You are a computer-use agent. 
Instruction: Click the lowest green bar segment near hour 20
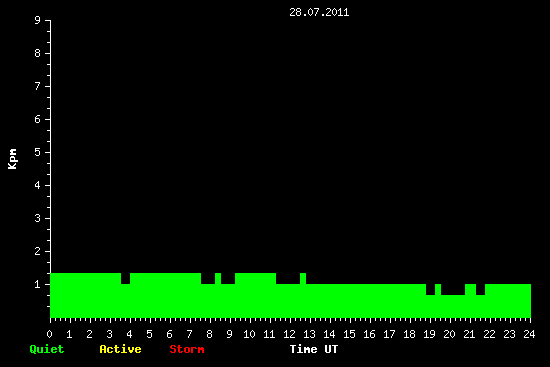point(453,306)
